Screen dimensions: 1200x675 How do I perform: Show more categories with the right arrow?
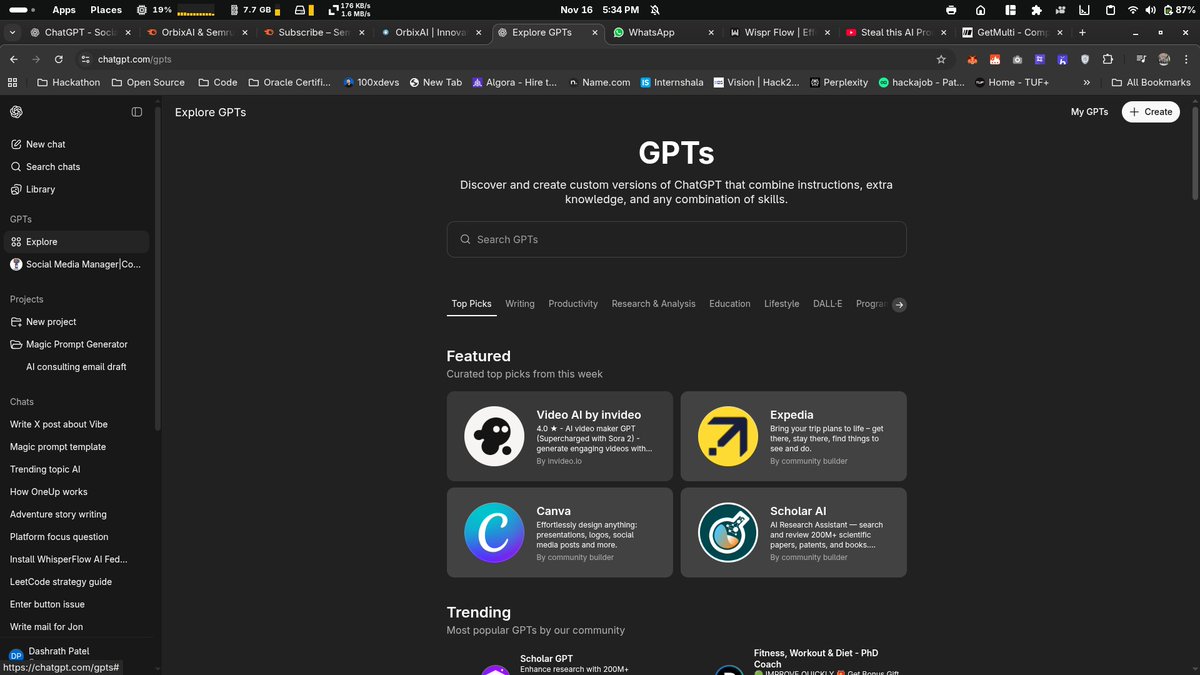(x=899, y=305)
